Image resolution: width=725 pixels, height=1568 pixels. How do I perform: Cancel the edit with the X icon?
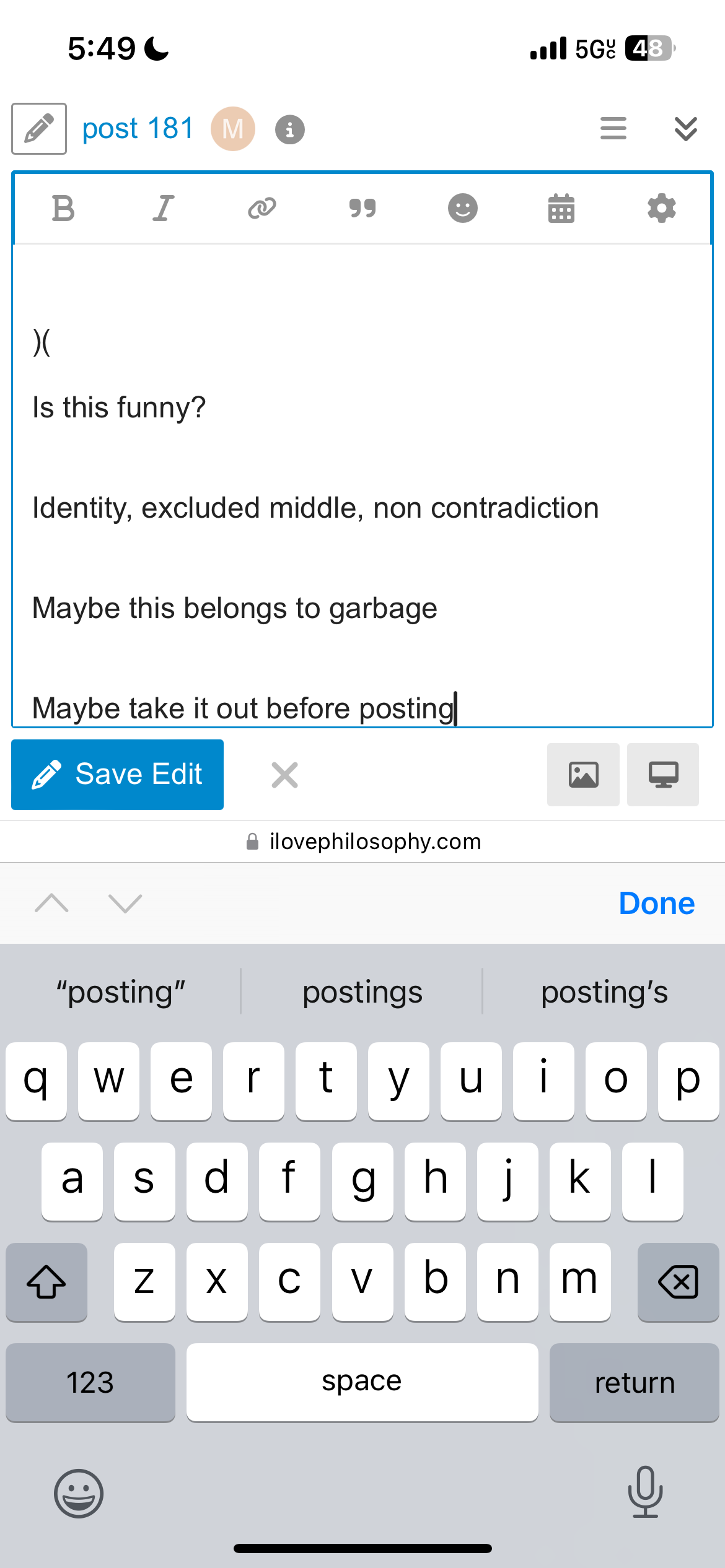point(285,775)
